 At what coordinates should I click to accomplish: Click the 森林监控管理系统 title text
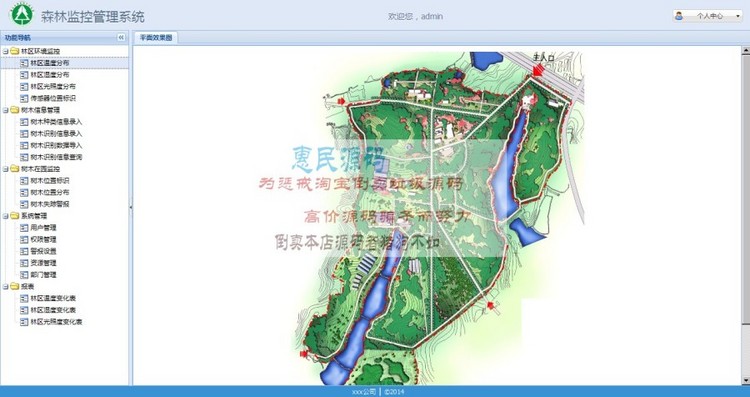92,17
